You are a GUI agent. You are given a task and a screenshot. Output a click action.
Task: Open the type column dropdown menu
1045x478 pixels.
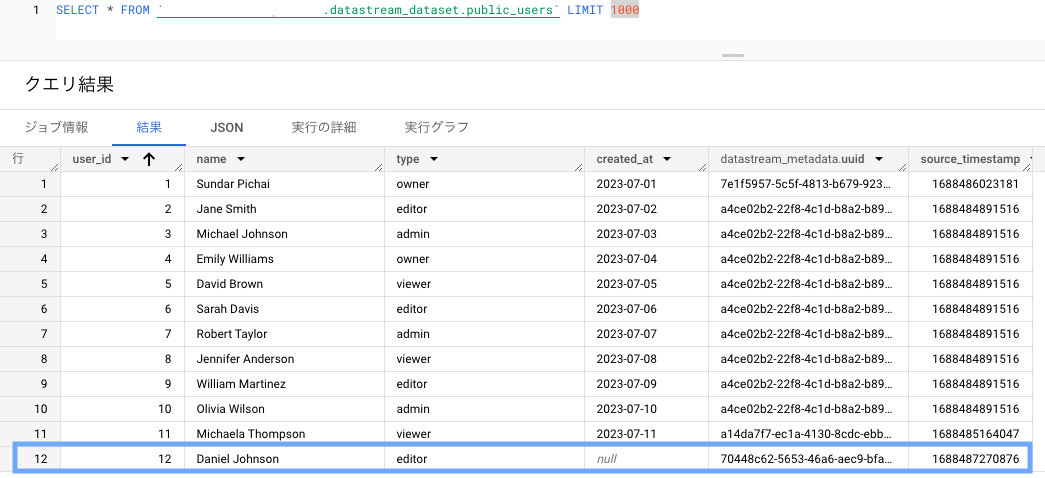point(433,159)
